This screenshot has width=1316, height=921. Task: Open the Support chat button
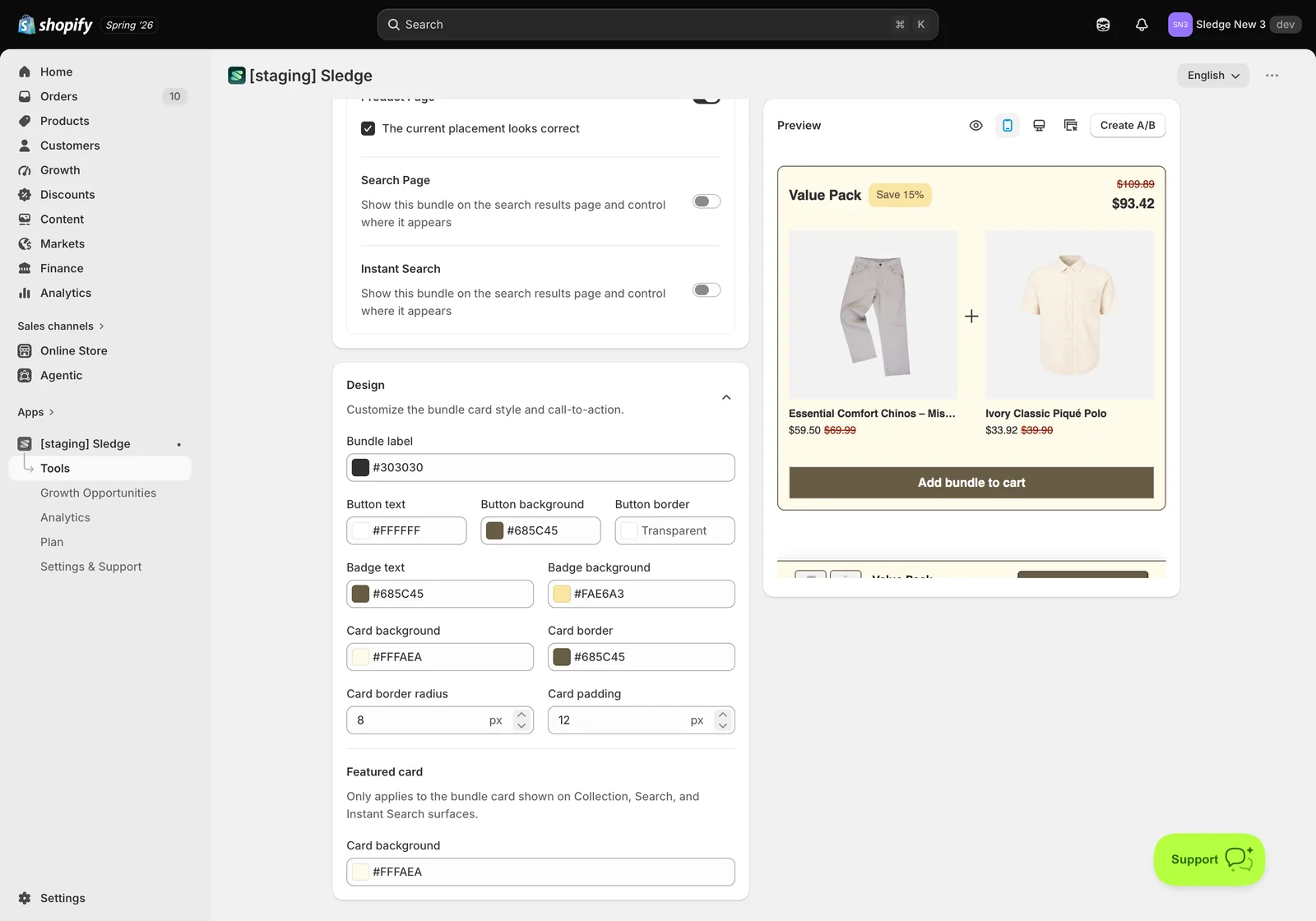[1209, 859]
